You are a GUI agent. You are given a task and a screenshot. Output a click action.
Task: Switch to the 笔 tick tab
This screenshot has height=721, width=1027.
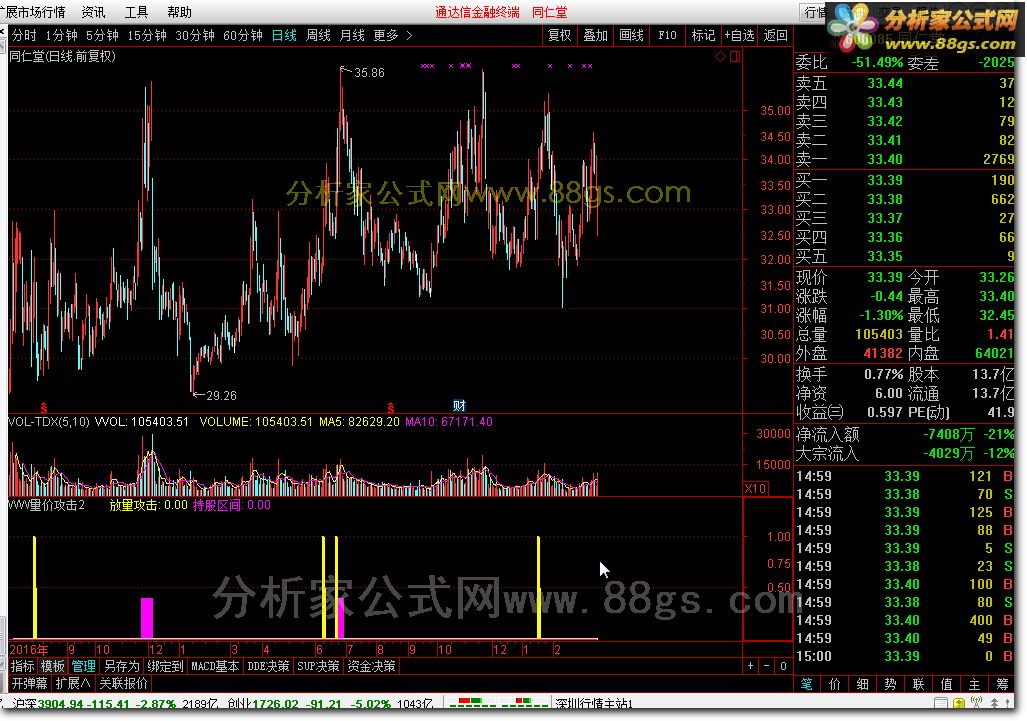click(806, 684)
